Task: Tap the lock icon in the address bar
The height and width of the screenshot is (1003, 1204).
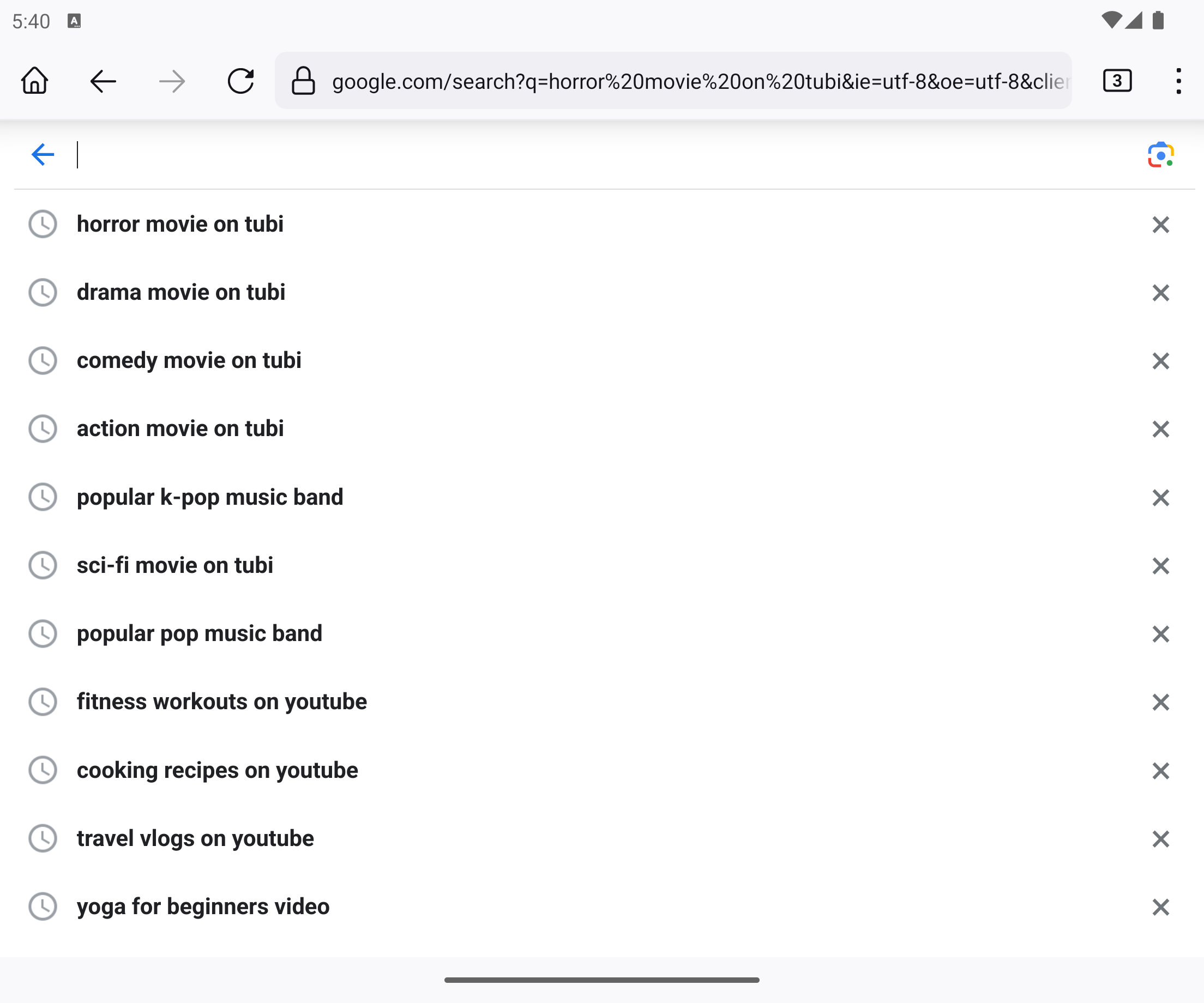Action: [x=303, y=81]
